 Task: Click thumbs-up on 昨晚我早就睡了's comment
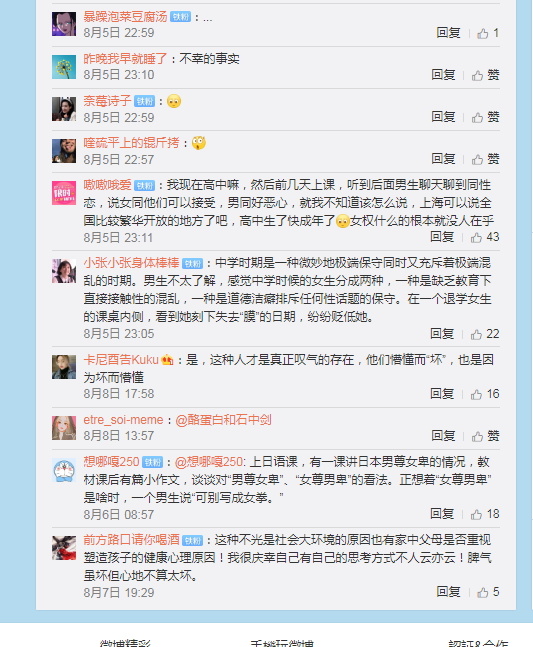click(x=486, y=75)
